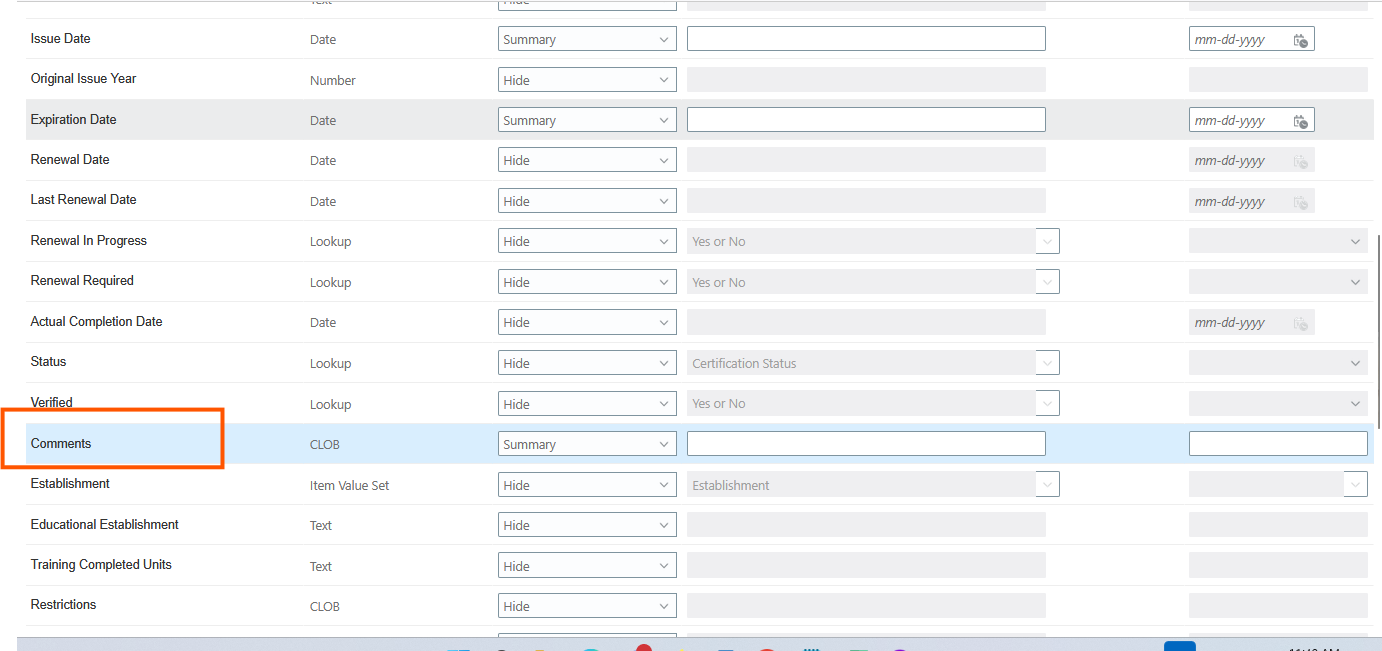Select the Educational Establishment label
1382x651 pixels.
pyautogui.click(x=105, y=525)
